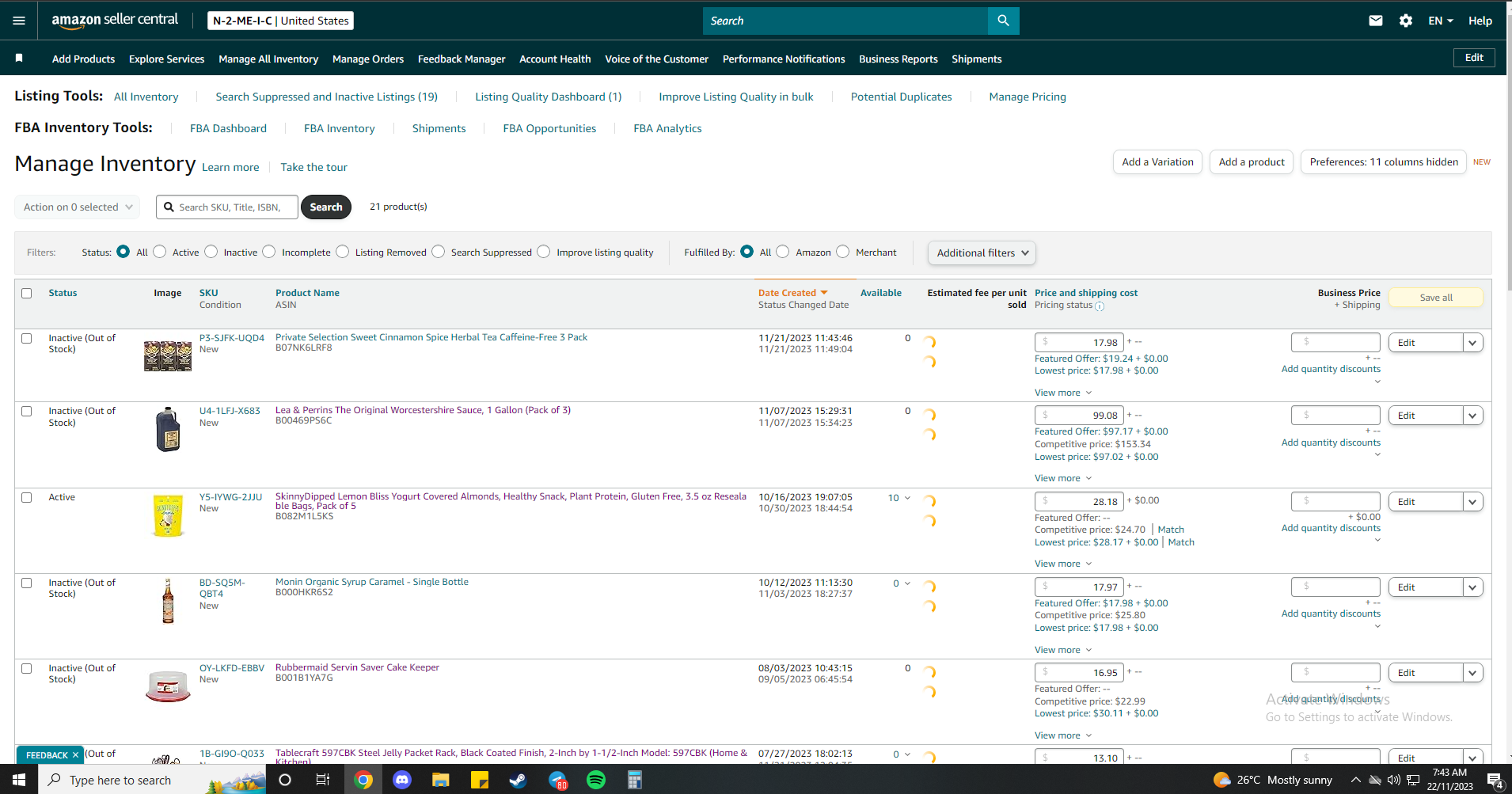Open File Explorer from the taskbar
The height and width of the screenshot is (794, 1512).
[441, 780]
